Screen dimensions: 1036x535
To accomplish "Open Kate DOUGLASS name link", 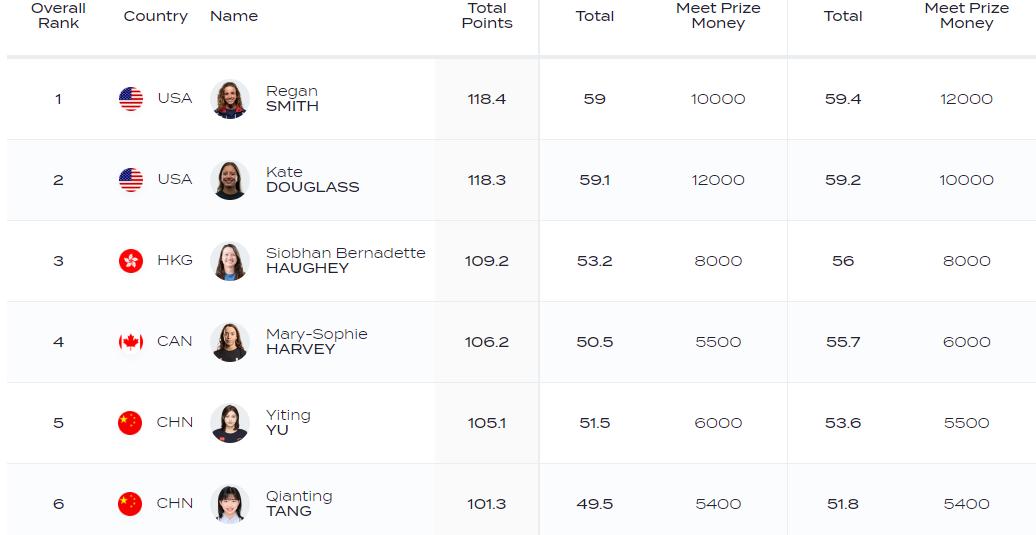I will pyautogui.click(x=313, y=180).
